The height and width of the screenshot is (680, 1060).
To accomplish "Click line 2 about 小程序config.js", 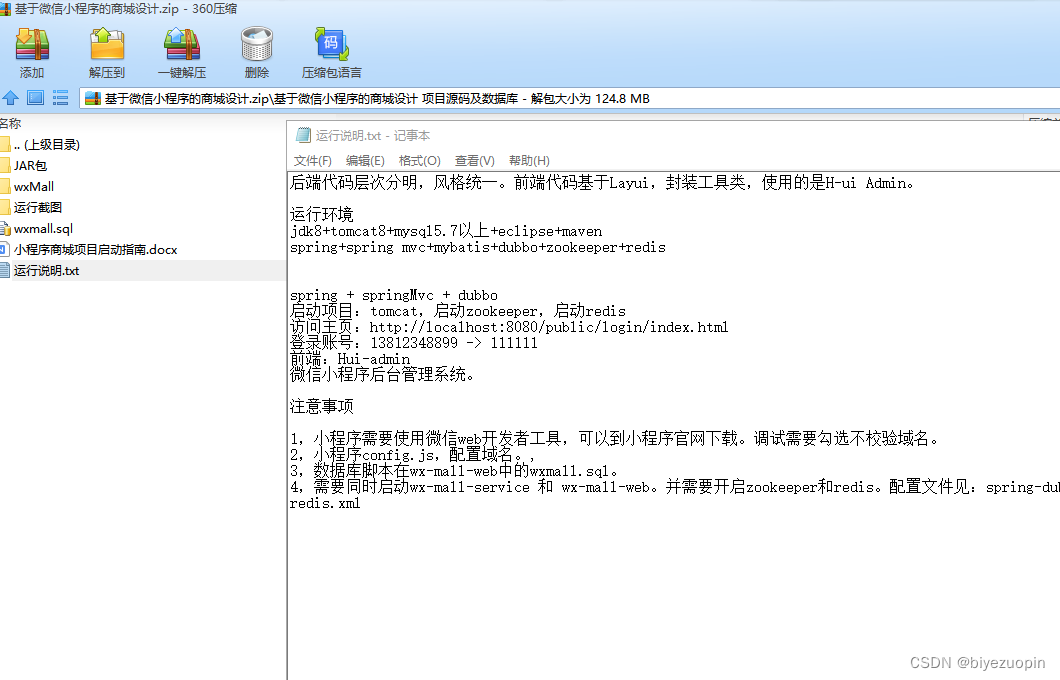I will click(x=412, y=454).
